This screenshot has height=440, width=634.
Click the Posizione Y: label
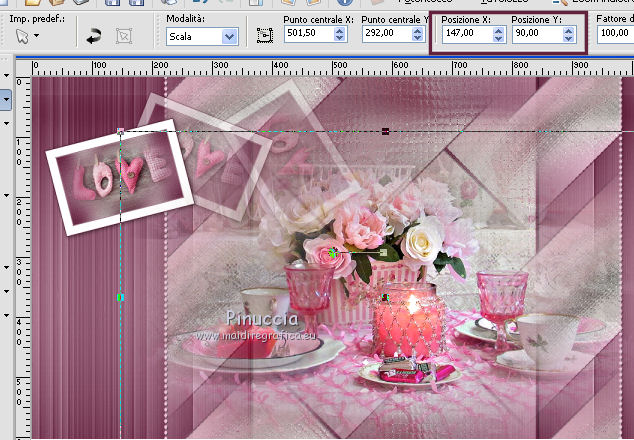coord(536,19)
